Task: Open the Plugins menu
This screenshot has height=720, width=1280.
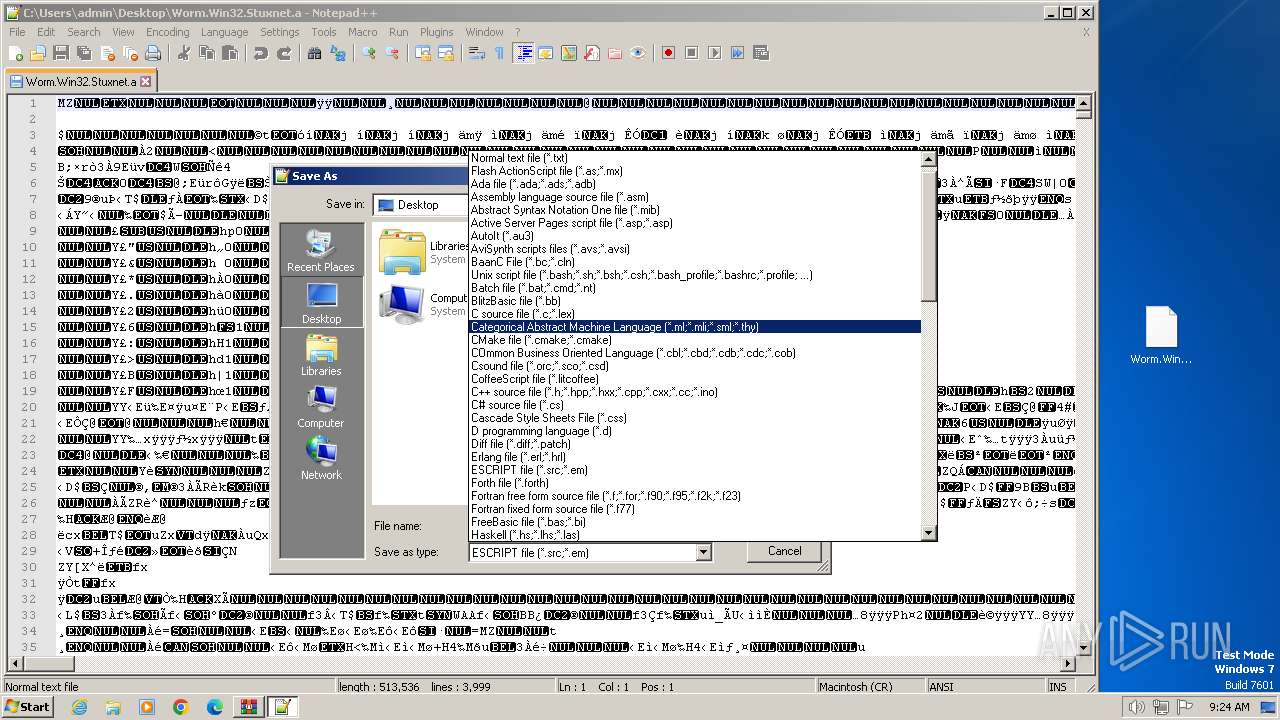Action: (x=436, y=32)
